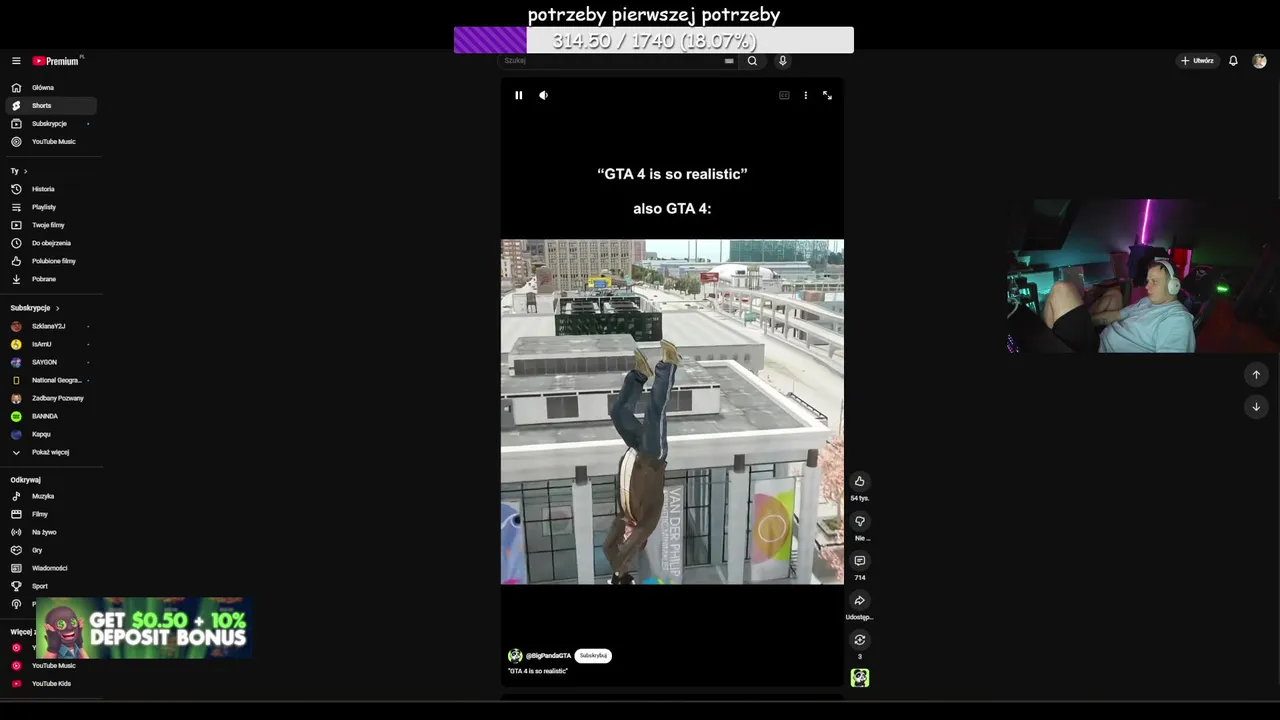Image resolution: width=1280 pixels, height=720 pixels.
Task: Dislike the Short
Action: coord(859,522)
